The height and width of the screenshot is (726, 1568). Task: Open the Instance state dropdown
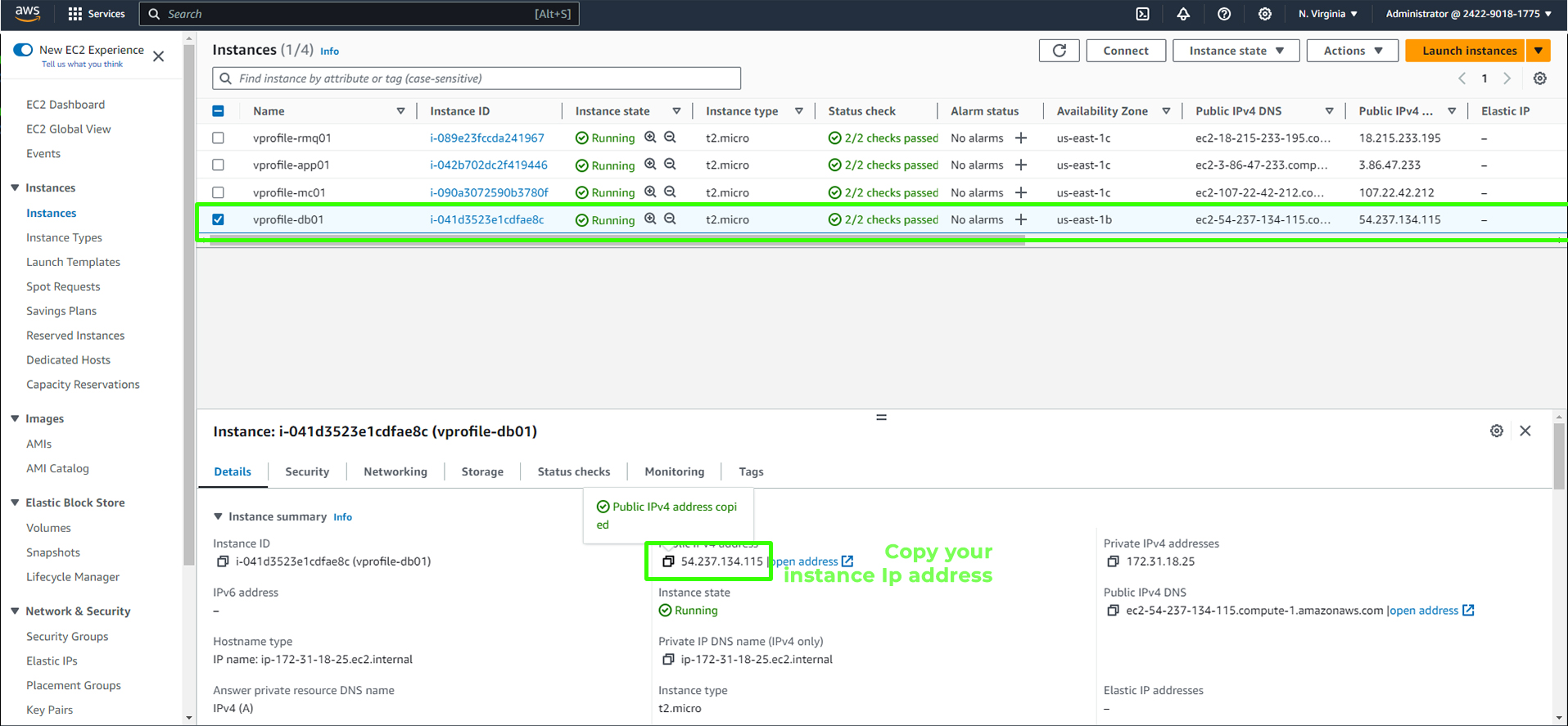click(x=1236, y=51)
